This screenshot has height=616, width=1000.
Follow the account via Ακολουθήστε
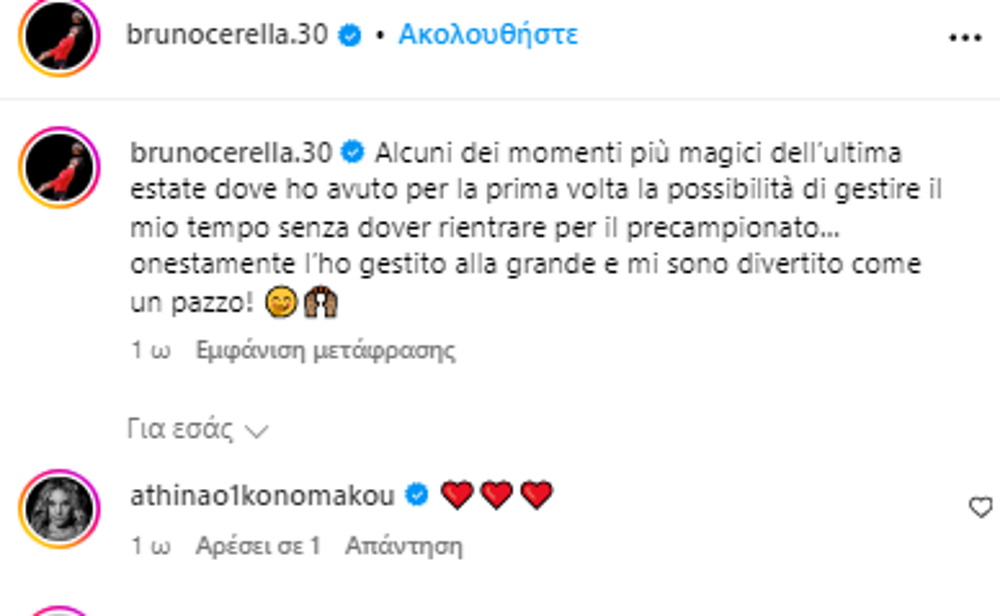[x=488, y=34]
